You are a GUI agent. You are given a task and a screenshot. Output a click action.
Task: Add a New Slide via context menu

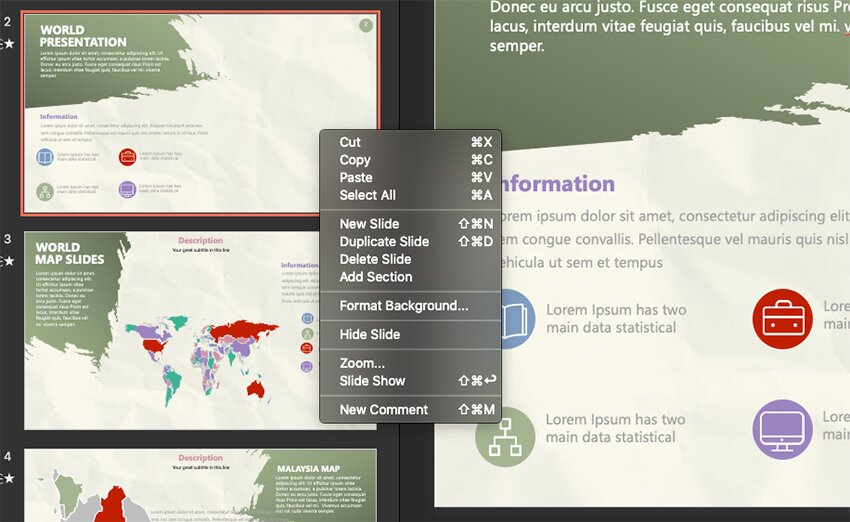click(369, 224)
